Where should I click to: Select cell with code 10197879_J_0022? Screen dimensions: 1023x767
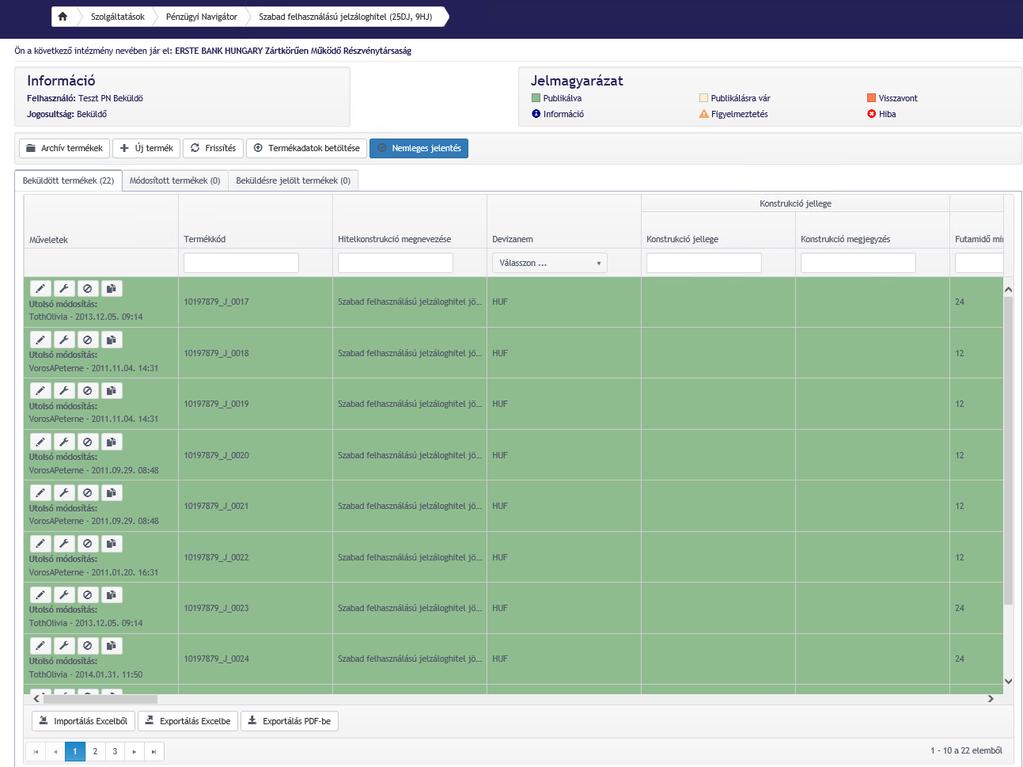255,558
